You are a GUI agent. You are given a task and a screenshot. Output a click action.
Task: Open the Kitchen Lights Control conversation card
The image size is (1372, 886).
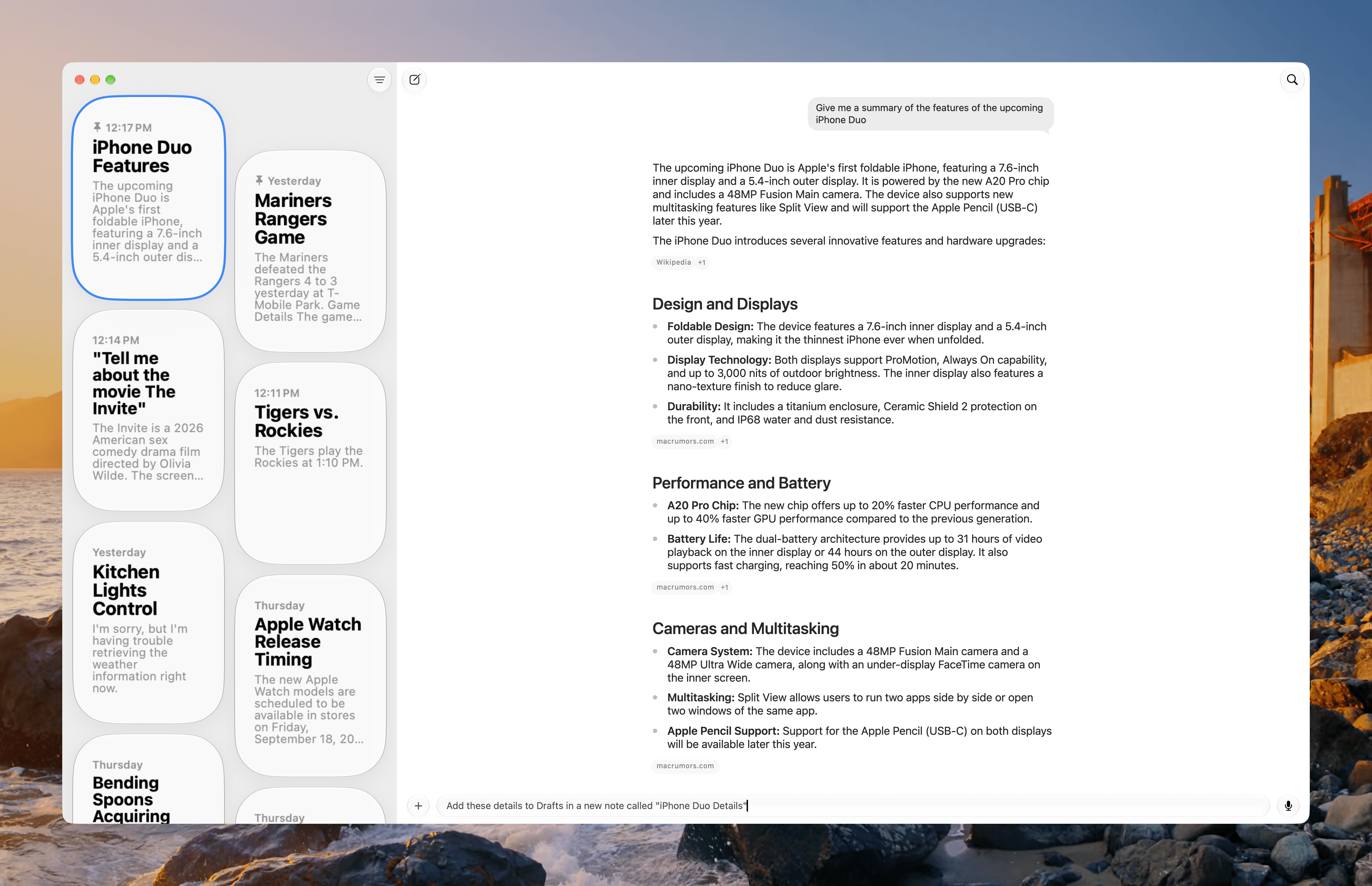(149, 622)
